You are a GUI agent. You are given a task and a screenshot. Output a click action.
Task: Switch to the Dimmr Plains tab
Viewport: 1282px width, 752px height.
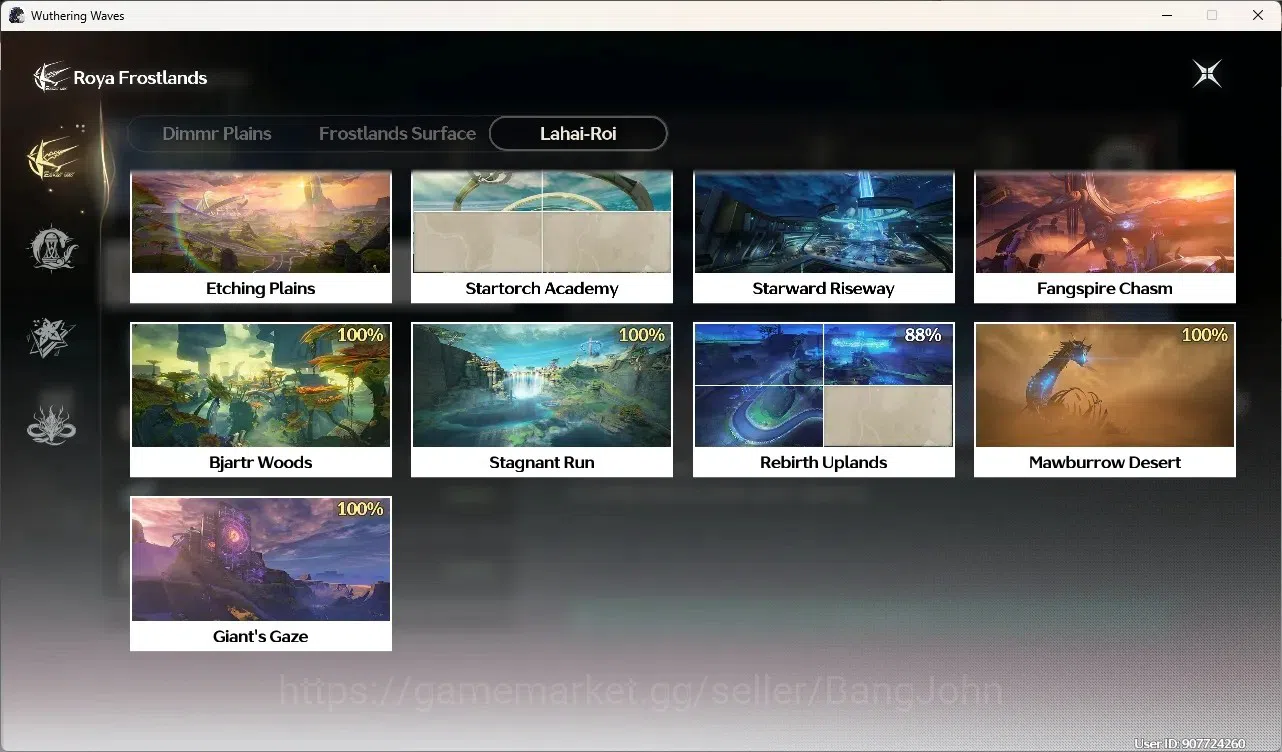point(217,133)
